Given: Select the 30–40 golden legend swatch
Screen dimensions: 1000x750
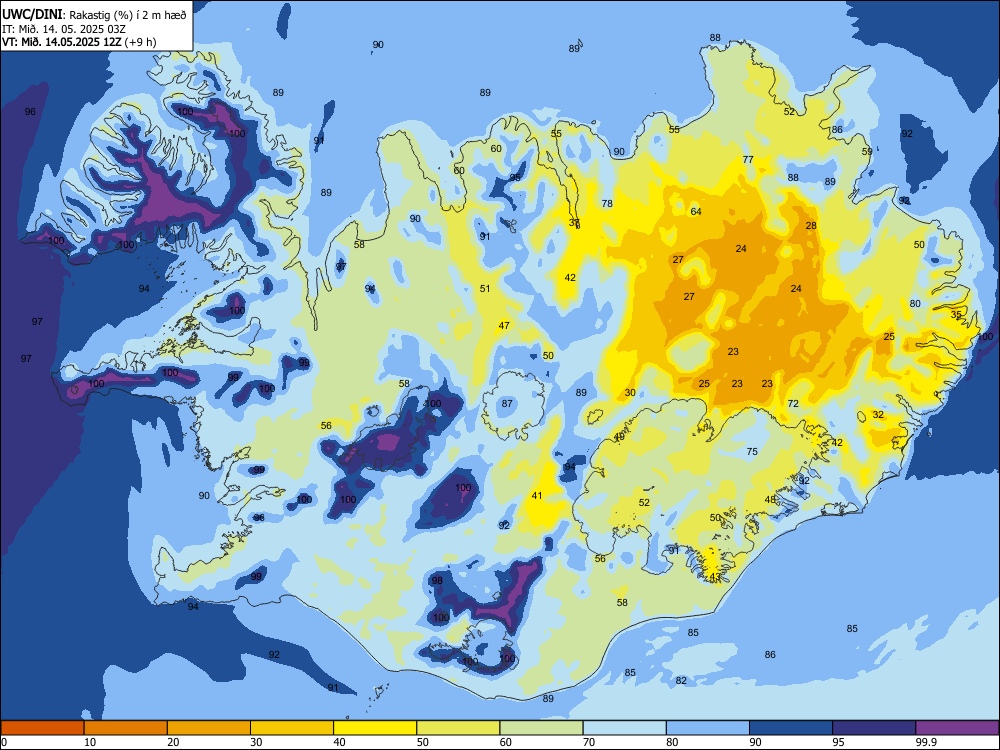Looking at the screenshot, I should [292, 728].
